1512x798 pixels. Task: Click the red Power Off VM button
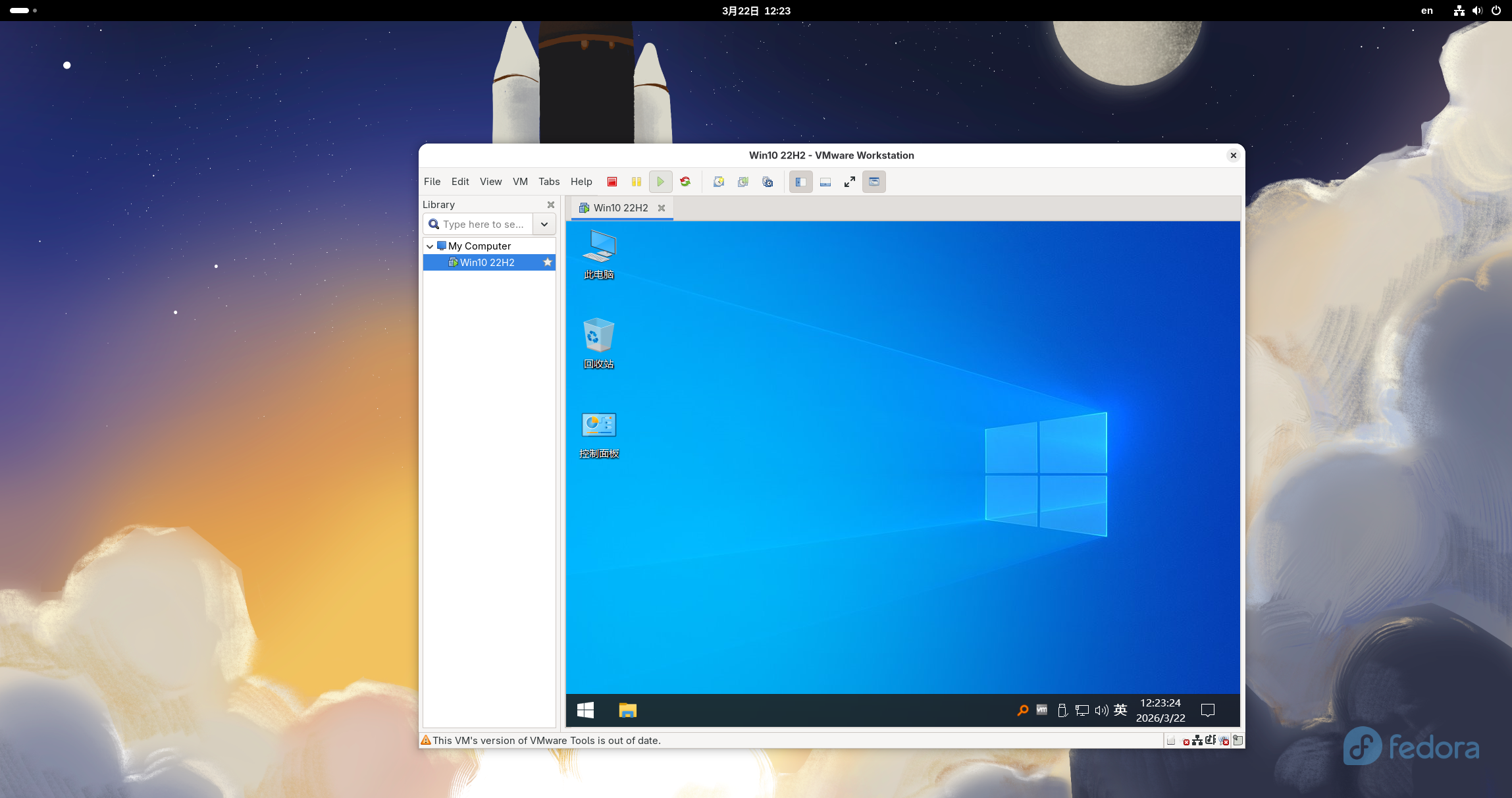[612, 182]
